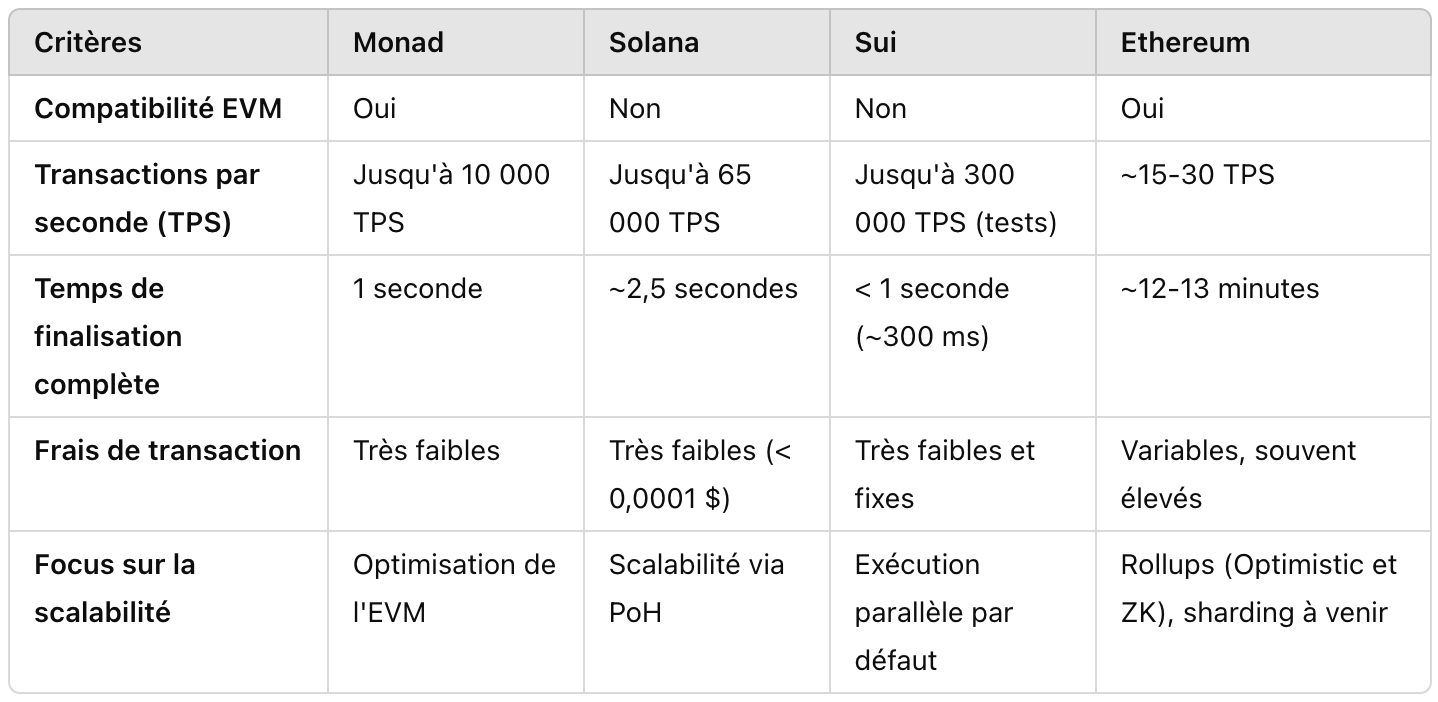This screenshot has height=702, width=1438.
Task: Click the Variables, souvent élevés cell
Action: coord(1238,474)
